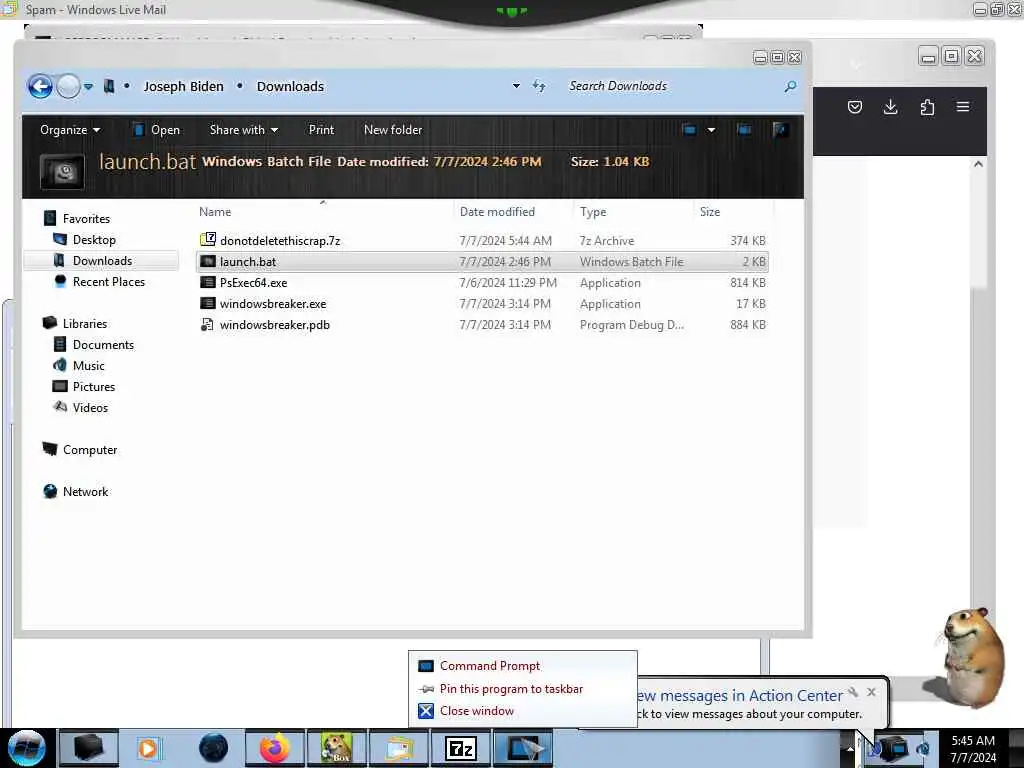
Task: Open the Organize menu
Action: tap(70, 129)
